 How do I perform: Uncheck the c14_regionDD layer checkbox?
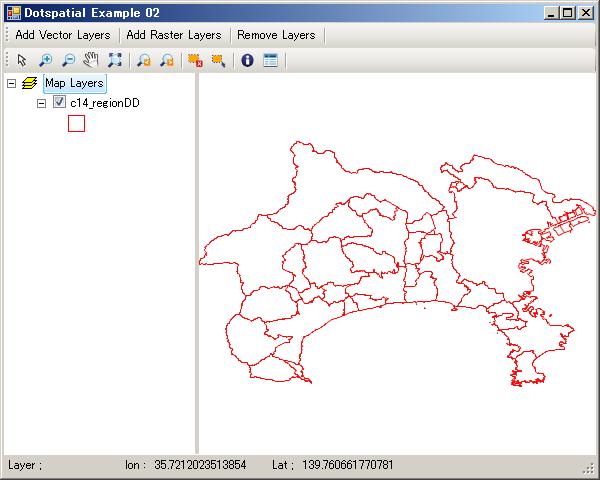point(59,103)
